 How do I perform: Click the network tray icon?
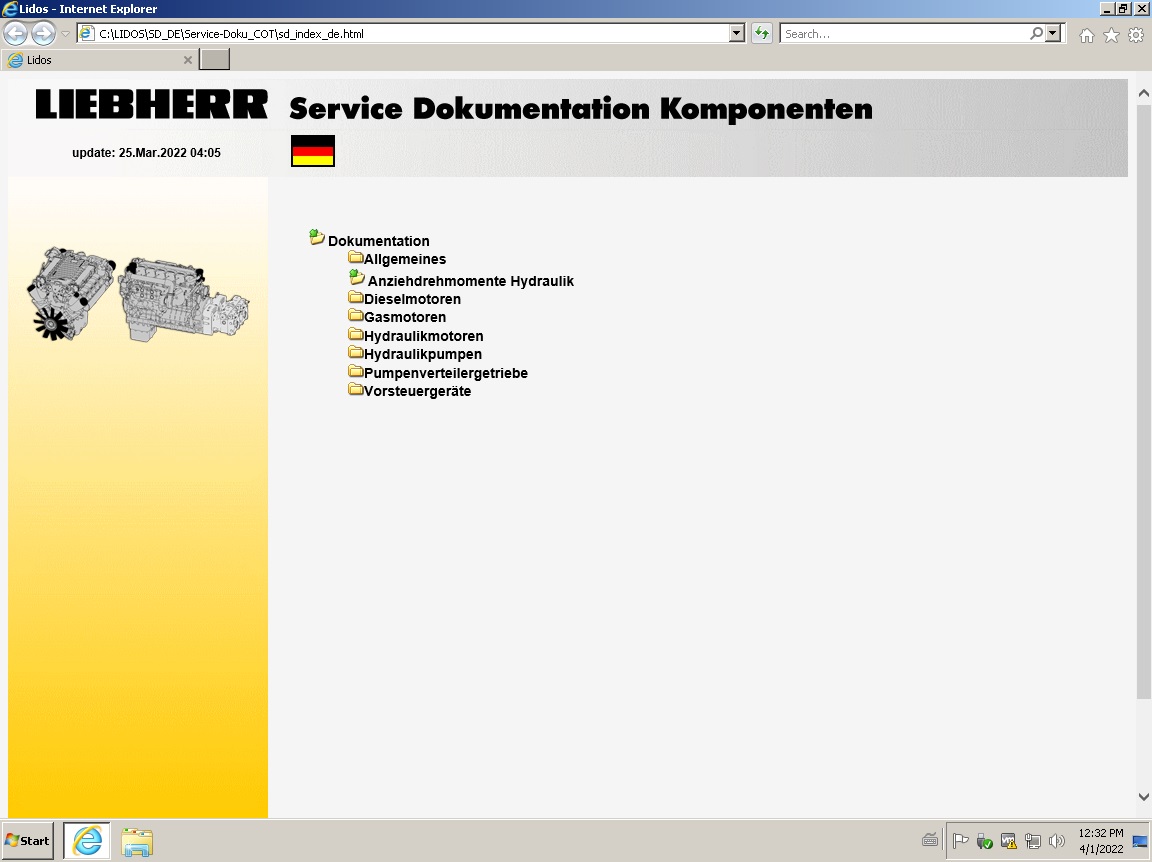[1032, 841]
